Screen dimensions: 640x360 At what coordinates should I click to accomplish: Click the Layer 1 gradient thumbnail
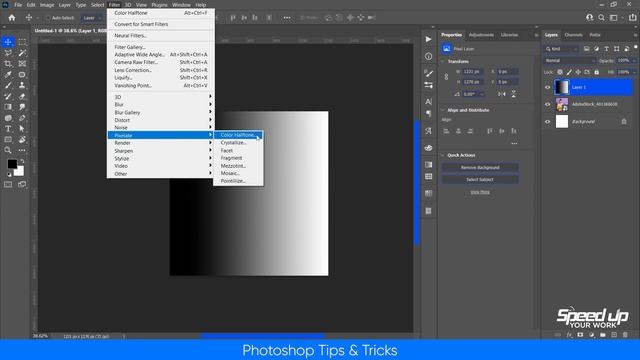[x=562, y=87]
